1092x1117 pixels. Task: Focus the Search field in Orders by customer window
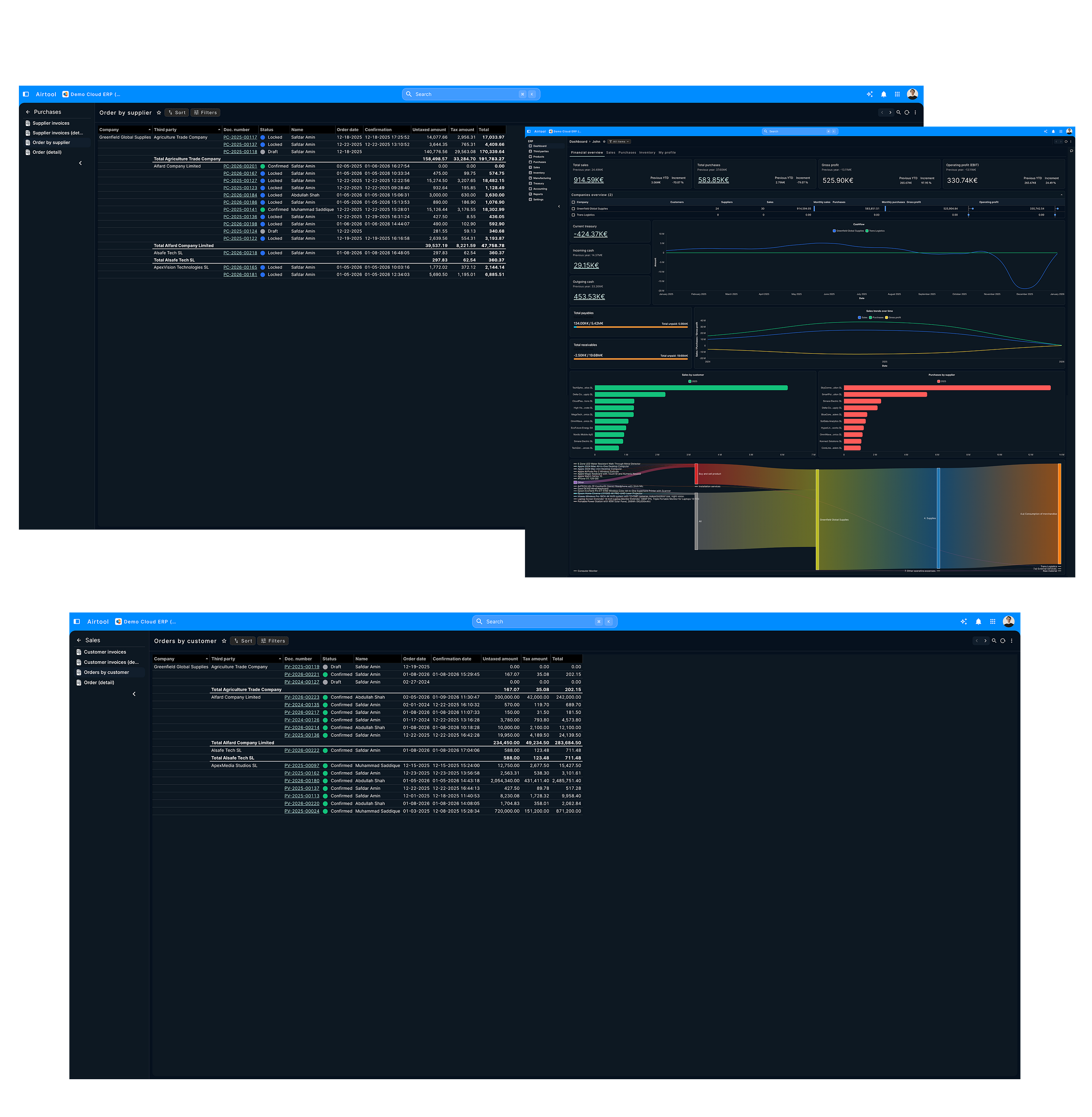545,621
